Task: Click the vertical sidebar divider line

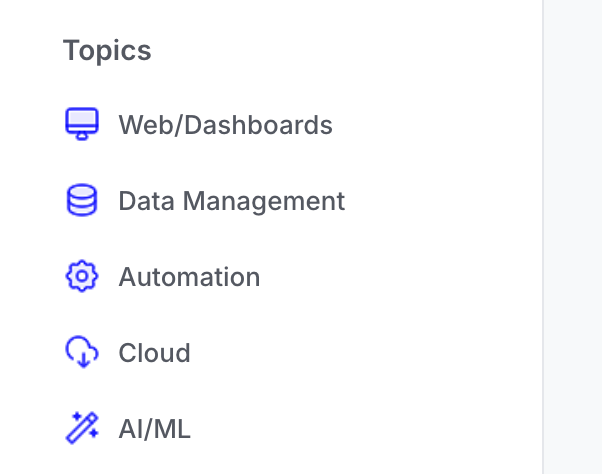Action: click(543, 237)
